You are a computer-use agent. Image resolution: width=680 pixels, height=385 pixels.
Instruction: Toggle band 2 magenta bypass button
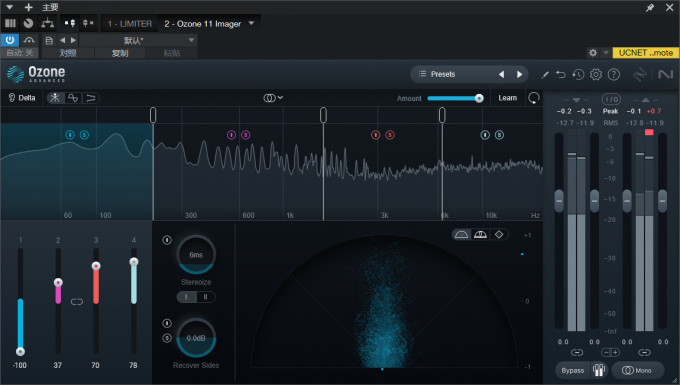point(231,135)
